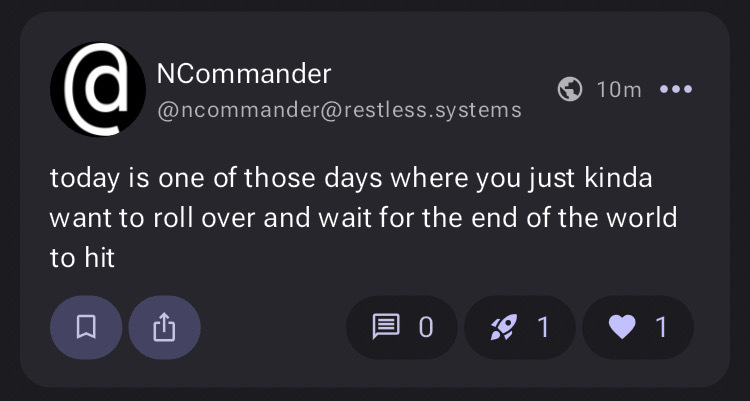Bookmark NCommander's post
Image resolution: width=750 pixels, height=401 pixels.
point(86,327)
